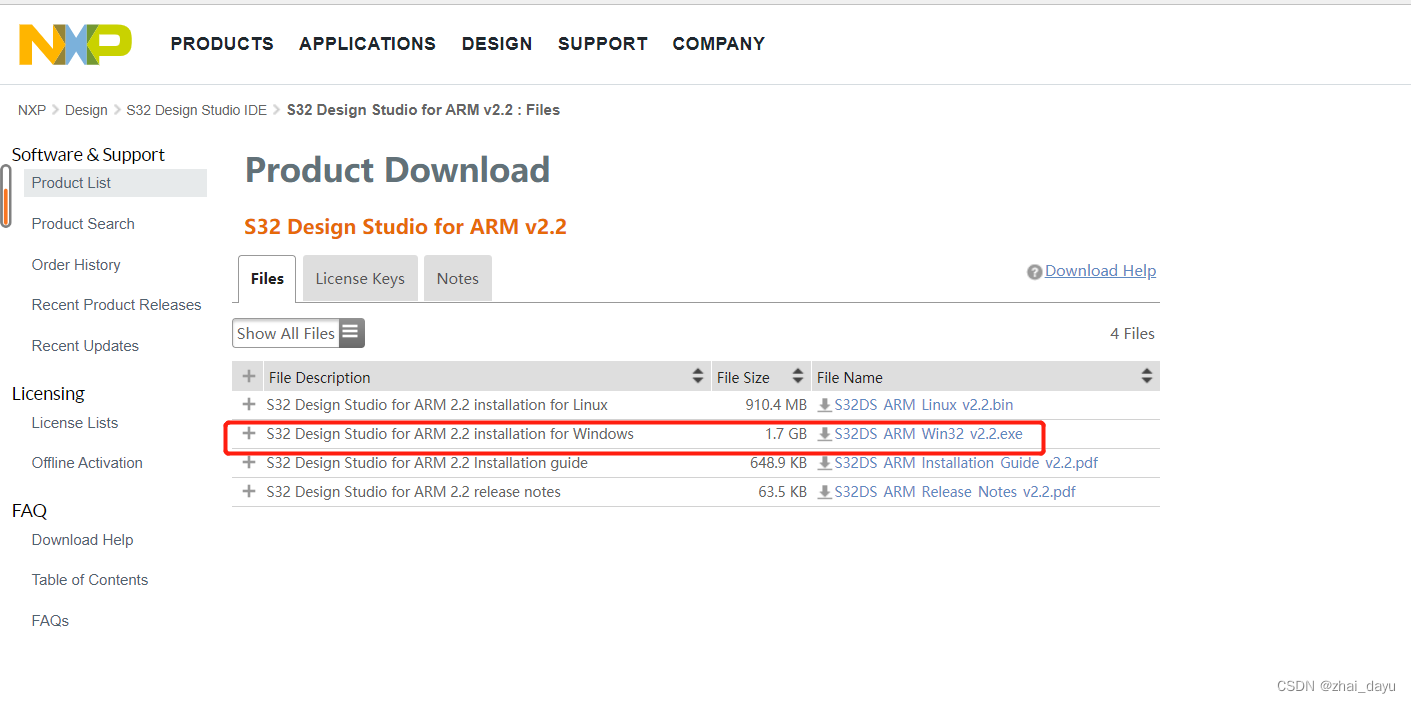Open Download Help under FAQ sidebar
1411x703 pixels.
pyautogui.click(x=82, y=540)
